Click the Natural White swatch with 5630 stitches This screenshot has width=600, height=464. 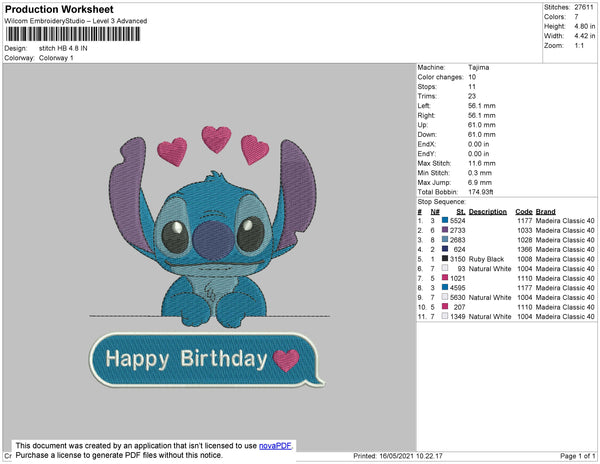point(446,297)
